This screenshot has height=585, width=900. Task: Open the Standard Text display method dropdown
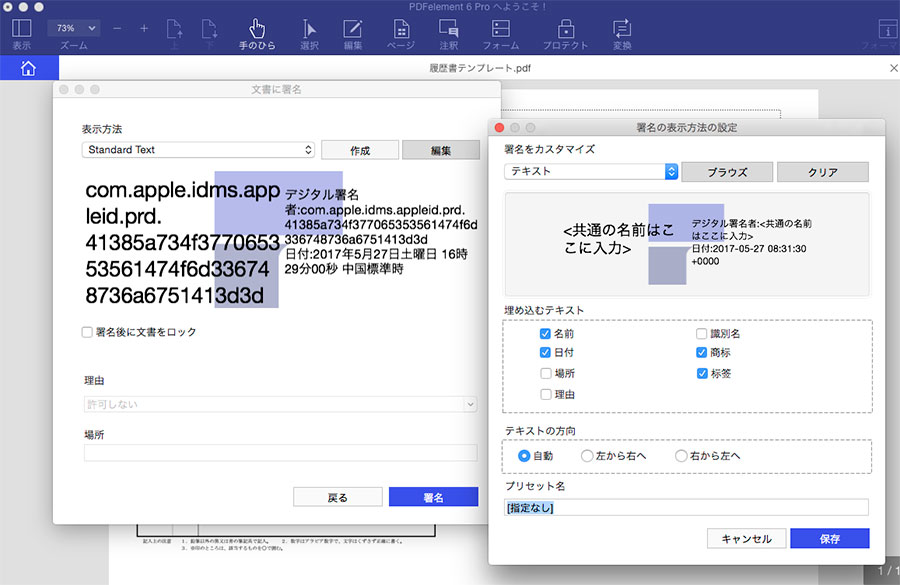click(x=198, y=150)
